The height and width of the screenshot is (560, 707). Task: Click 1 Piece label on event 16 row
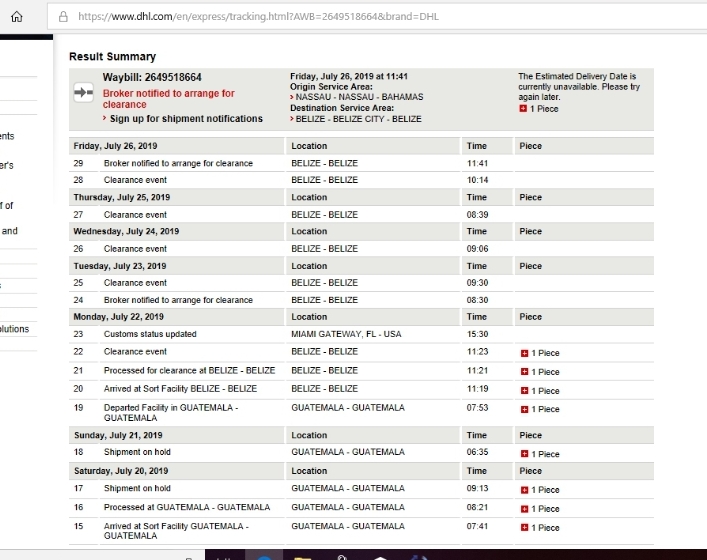[x=545, y=509]
